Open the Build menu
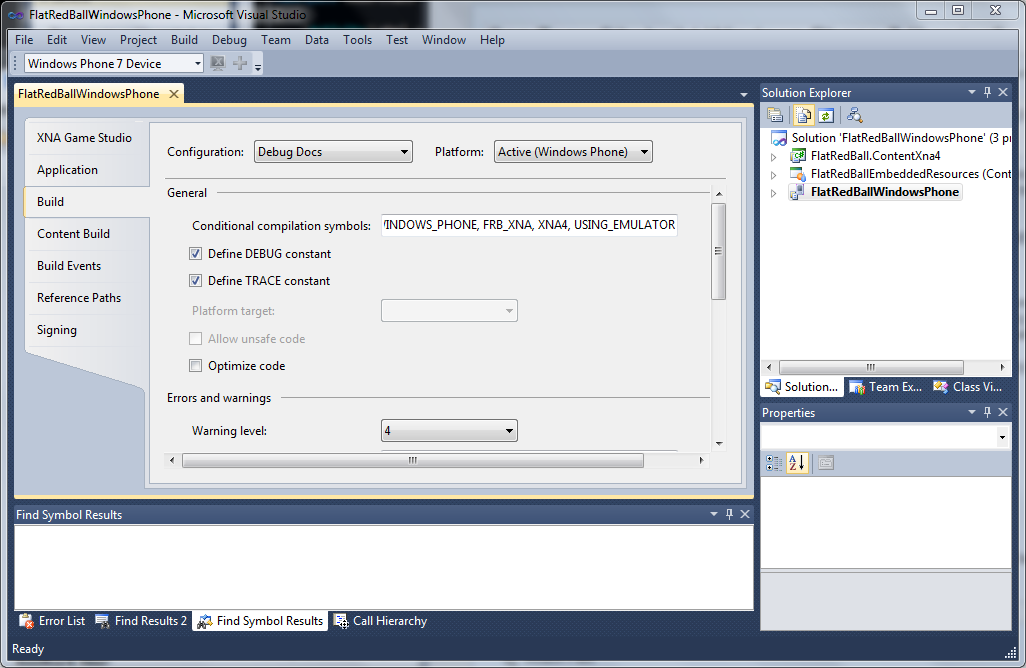Image resolution: width=1026 pixels, height=668 pixels. [x=185, y=40]
